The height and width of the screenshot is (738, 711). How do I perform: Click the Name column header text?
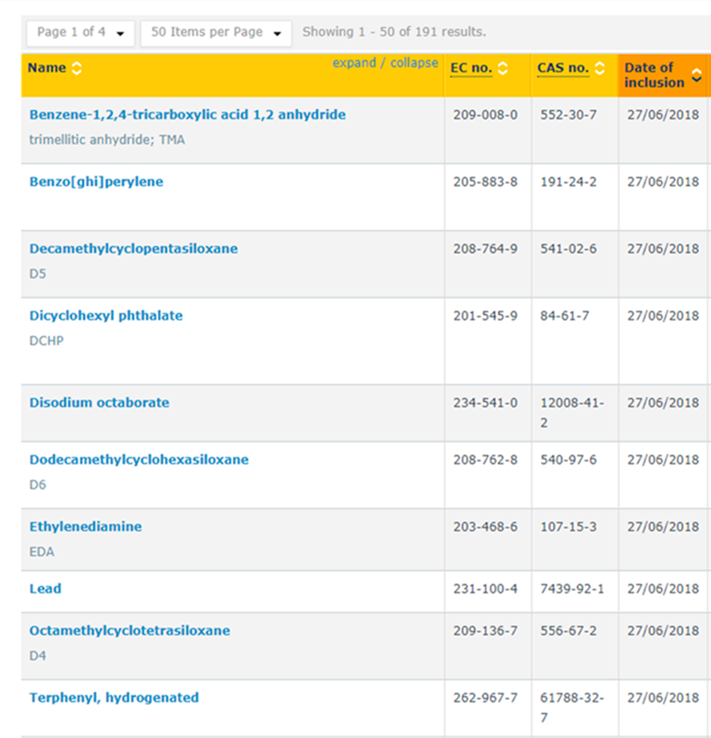47,69
